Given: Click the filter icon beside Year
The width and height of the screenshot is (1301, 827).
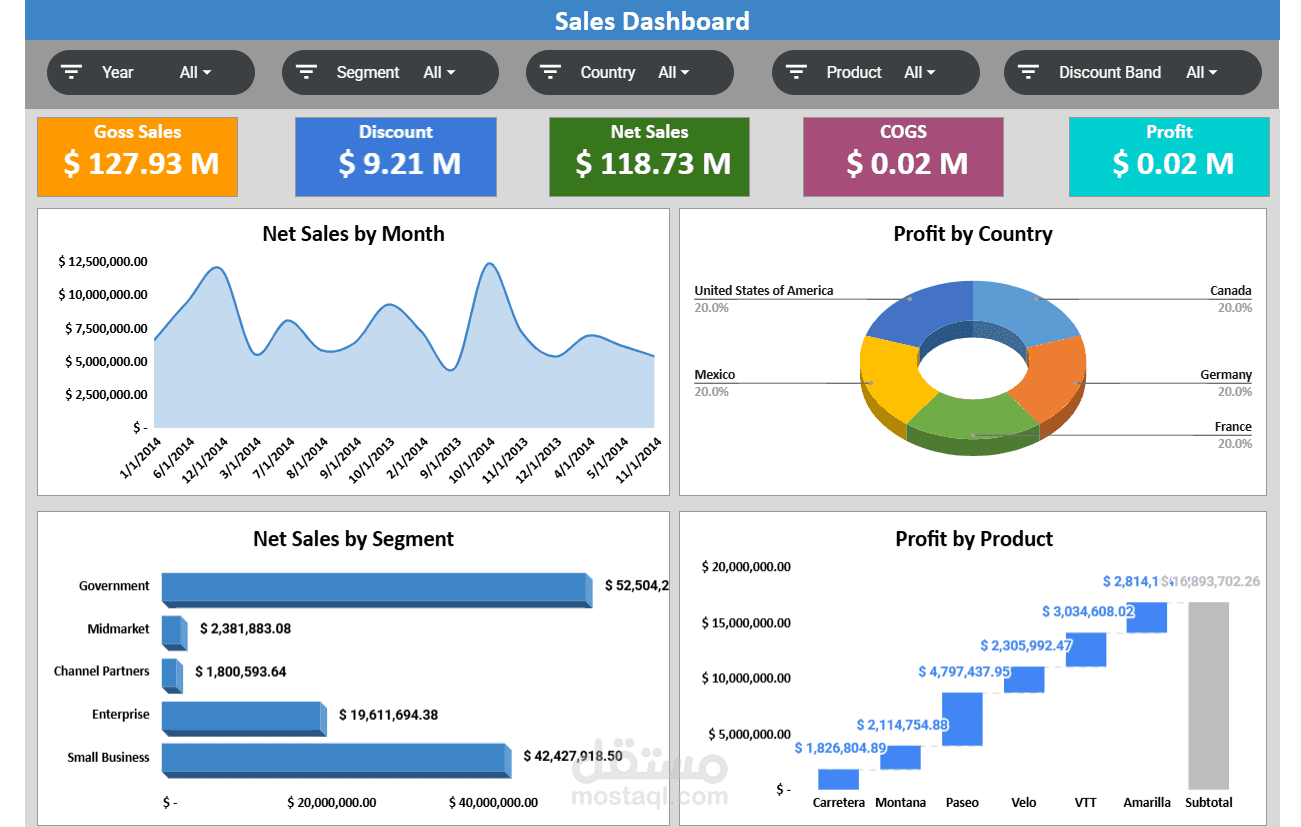Looking at the screenshot, I should click(x=71, y=72).
